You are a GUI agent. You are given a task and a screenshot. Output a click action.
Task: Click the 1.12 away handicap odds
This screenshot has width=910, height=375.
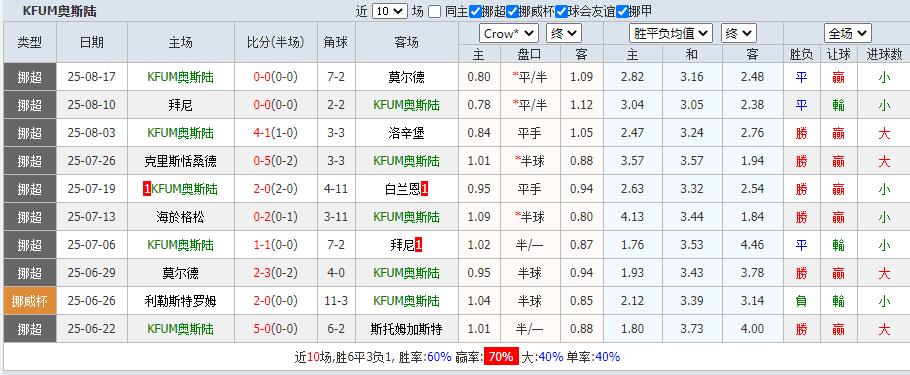(582, 105)
